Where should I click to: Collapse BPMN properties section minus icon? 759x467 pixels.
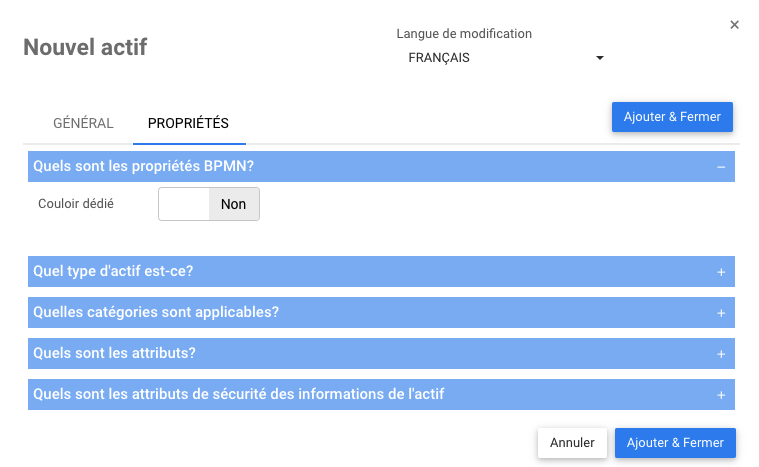click(x=720, y=167)
